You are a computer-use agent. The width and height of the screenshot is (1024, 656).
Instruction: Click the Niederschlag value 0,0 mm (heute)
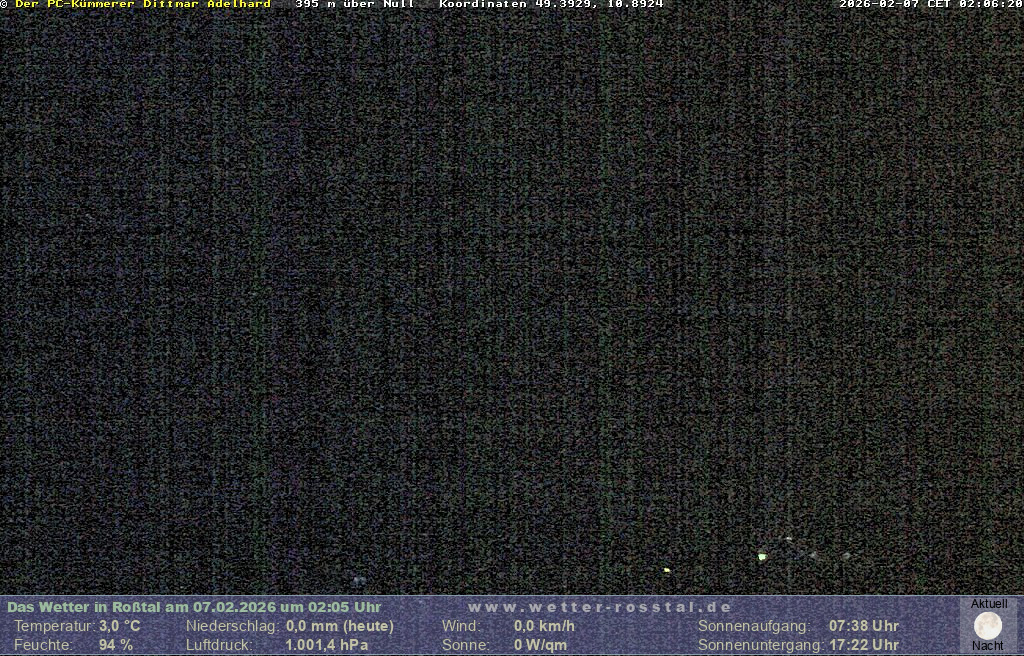point(339,626)
